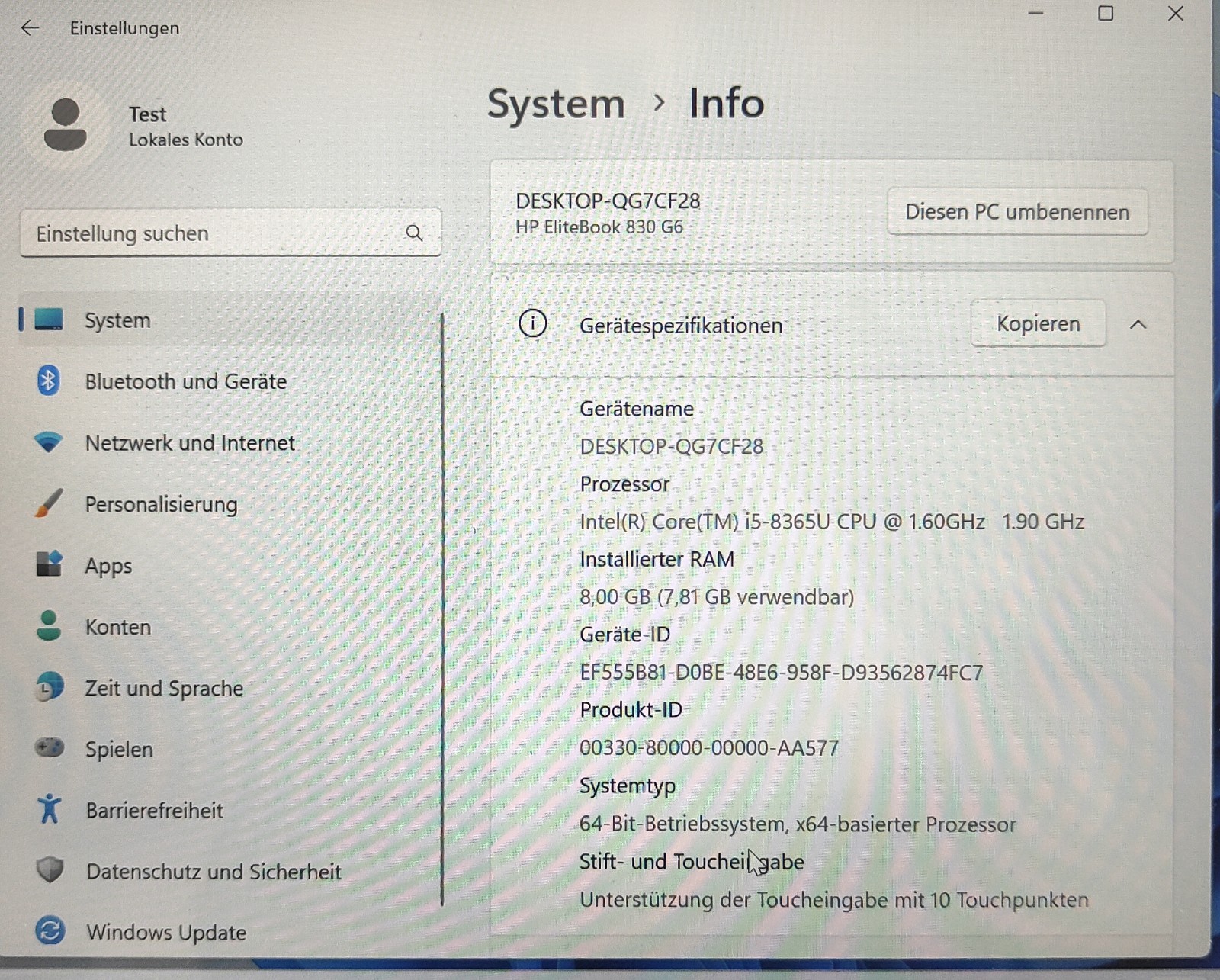Close the Einstellungen window
The height and width of the screenshot is (980, 1220).
[x=1176, y=14]
